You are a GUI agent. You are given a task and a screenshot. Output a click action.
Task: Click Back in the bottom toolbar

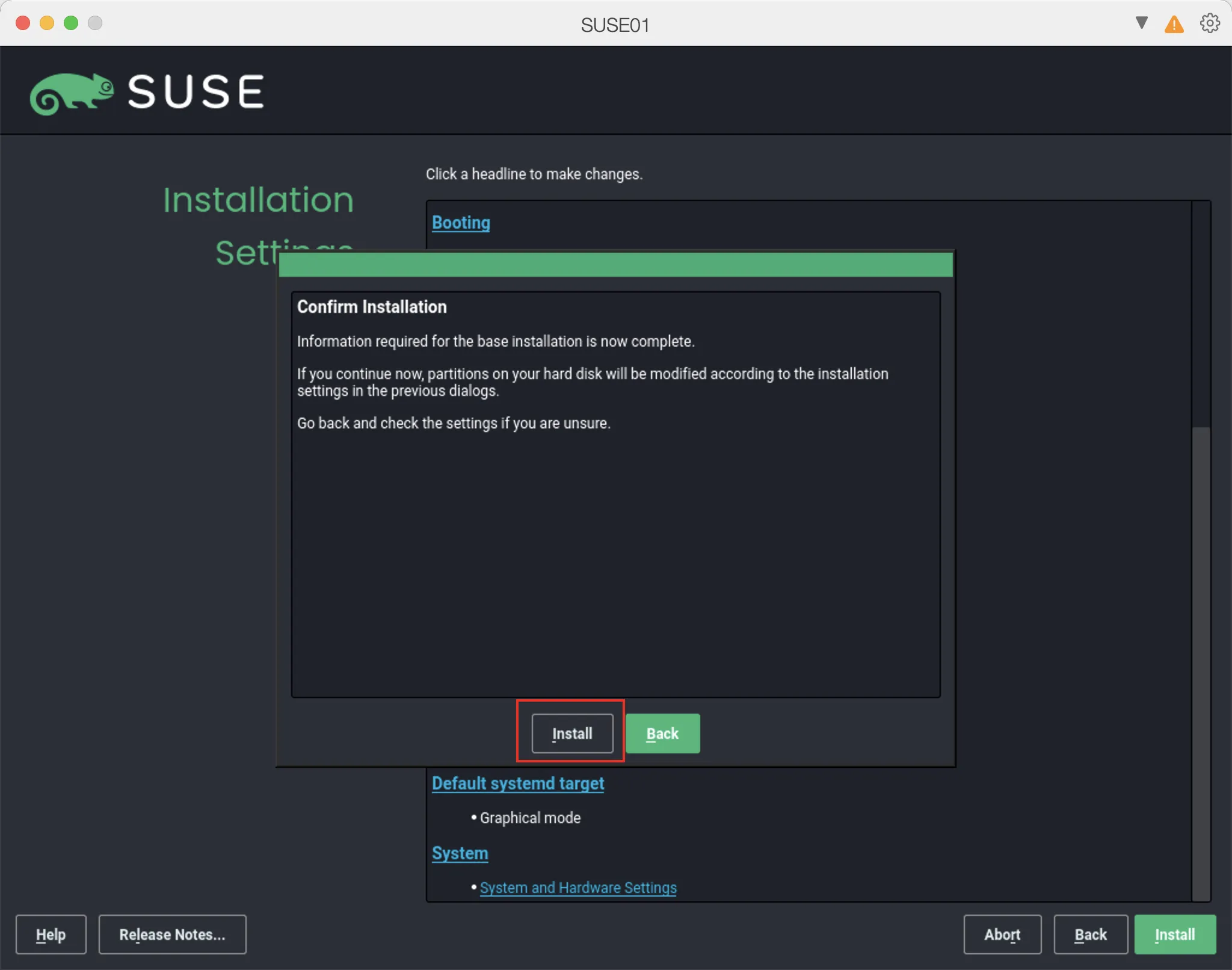(1090, 934)
